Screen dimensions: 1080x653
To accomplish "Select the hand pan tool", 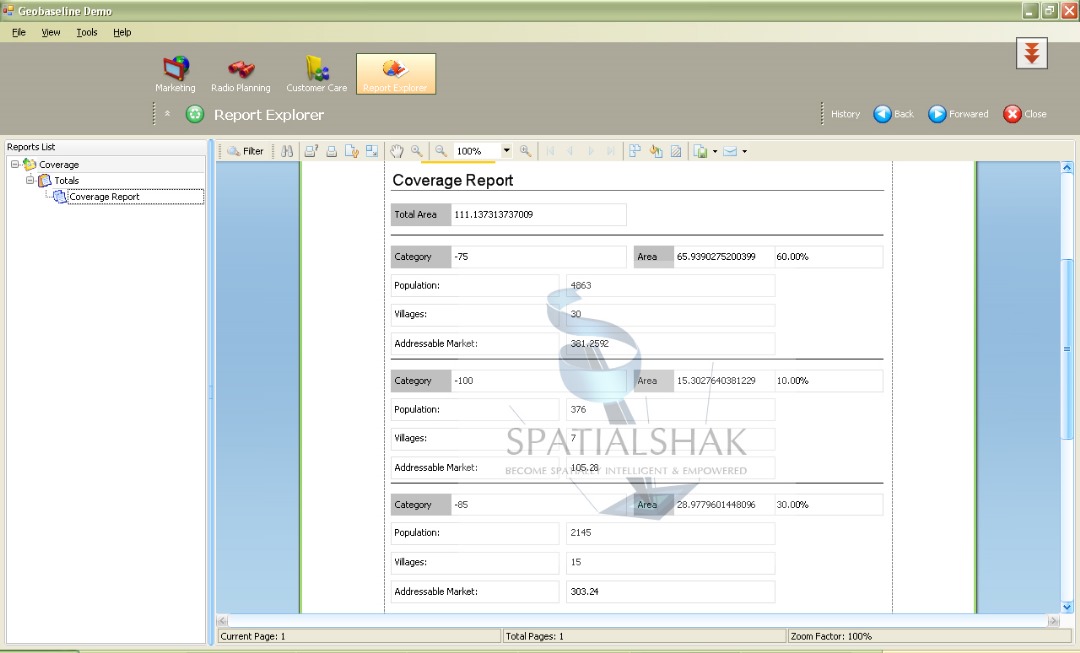I will 397,151.
